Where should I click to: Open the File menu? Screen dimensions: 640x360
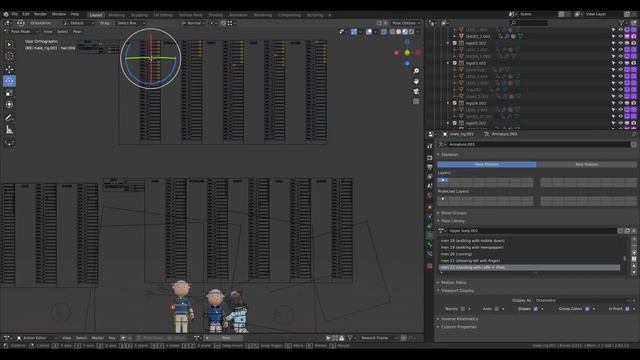15,14
